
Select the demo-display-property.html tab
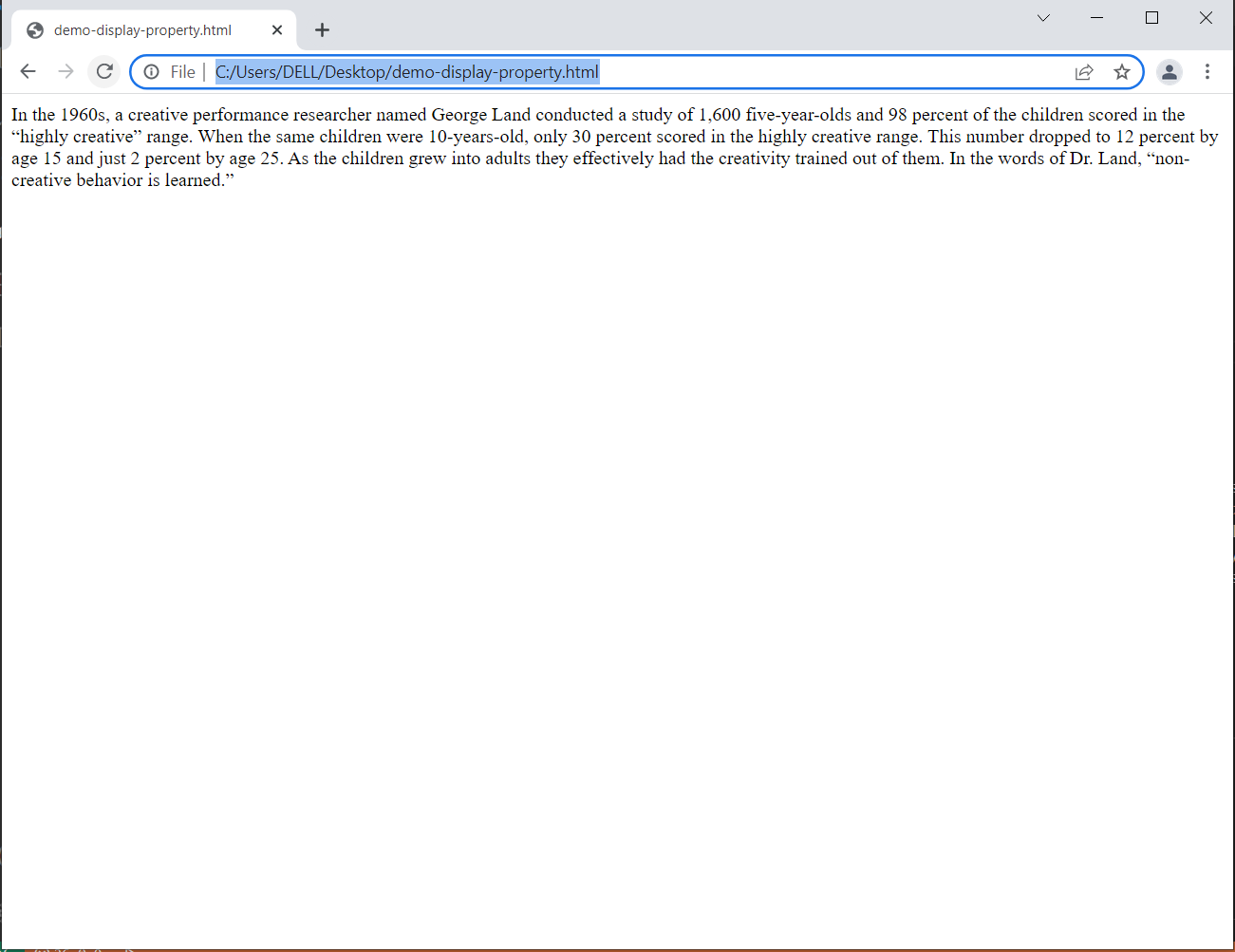pyautogui.click(x=142, y=30)
